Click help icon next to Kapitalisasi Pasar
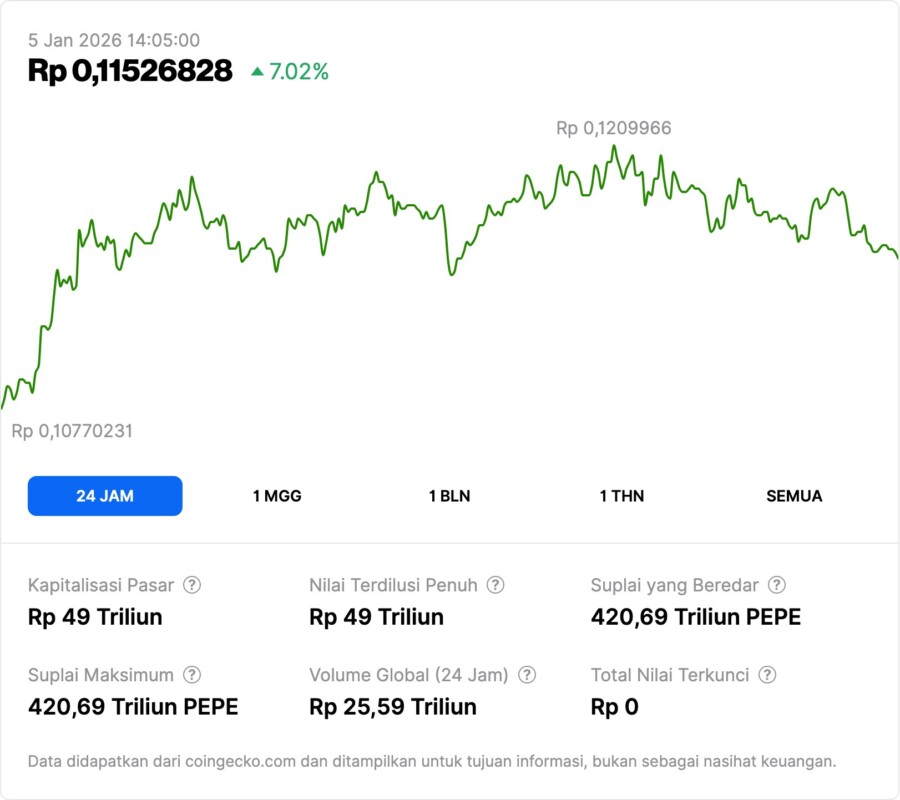The image size is (900, 800). [192, 585]
